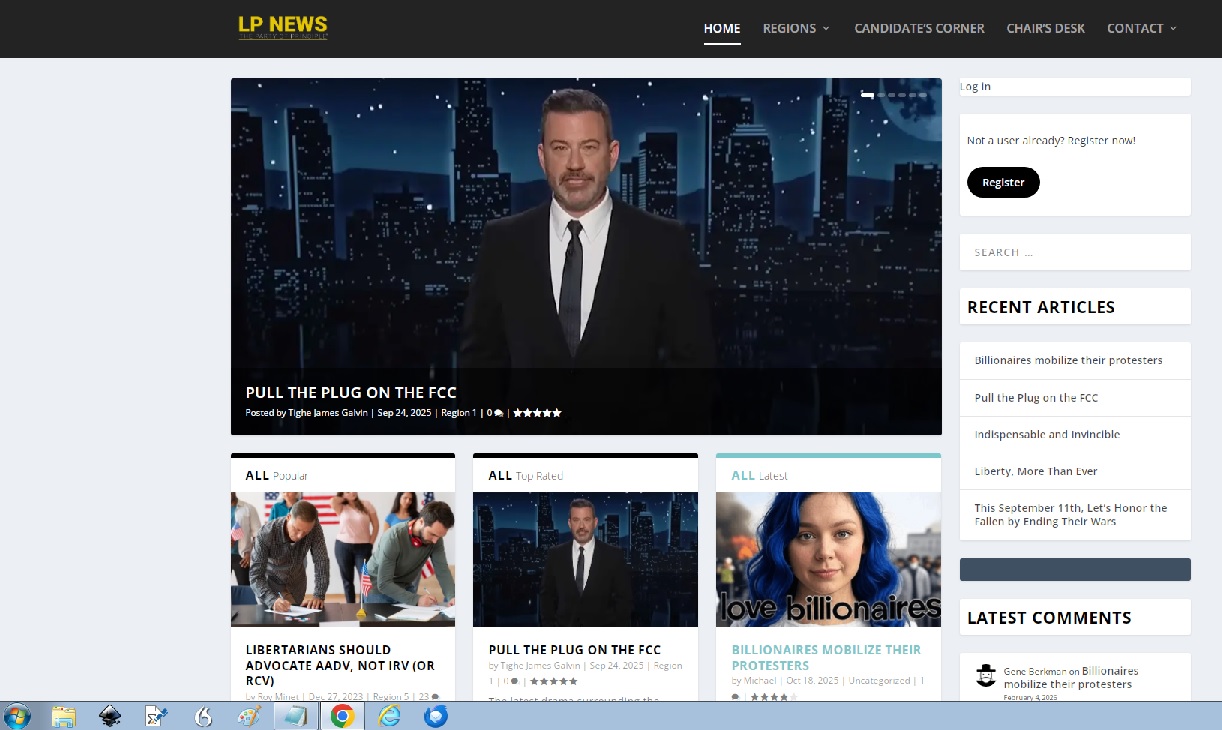
Task: Open Inkscape from the taskbar
Action: pos(110,716)
